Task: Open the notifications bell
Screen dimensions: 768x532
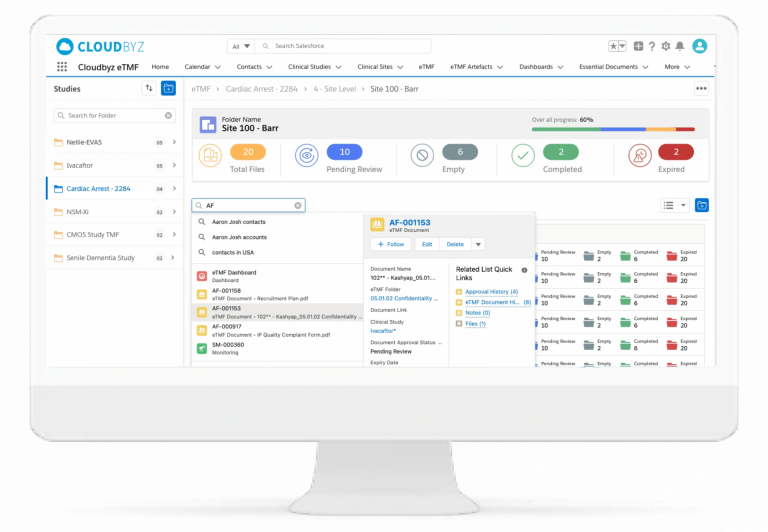Action: [x=680, y=46]
